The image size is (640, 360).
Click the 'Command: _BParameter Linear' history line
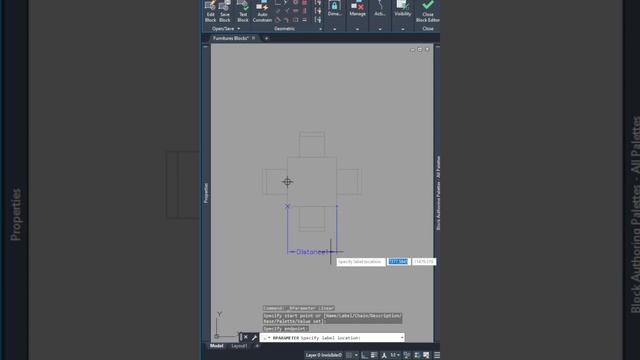click(299, 308)
